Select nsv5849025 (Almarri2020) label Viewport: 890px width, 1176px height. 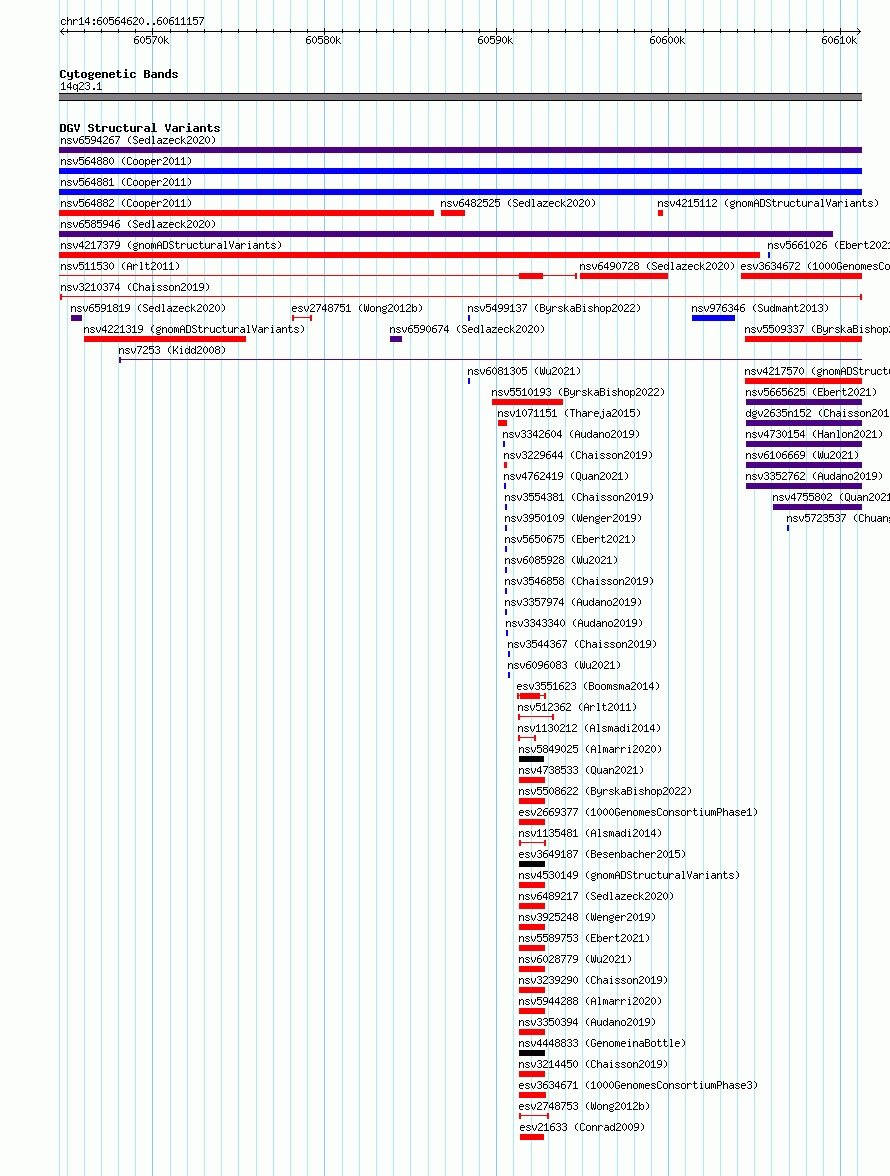coord(590,749)
